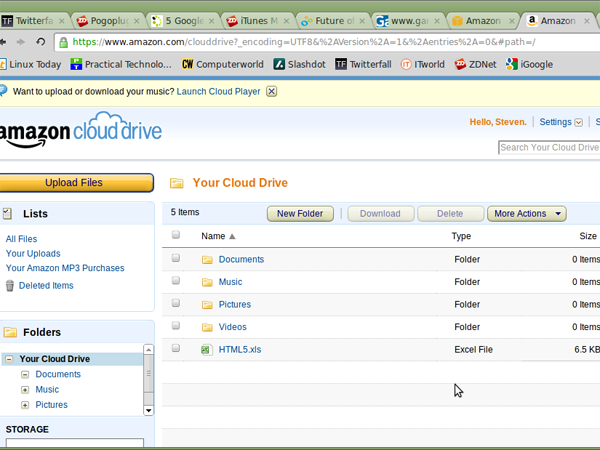Click folder icon beside Your Cloud Drive heading
The image size is (600, 450).
tap(176, 183)
